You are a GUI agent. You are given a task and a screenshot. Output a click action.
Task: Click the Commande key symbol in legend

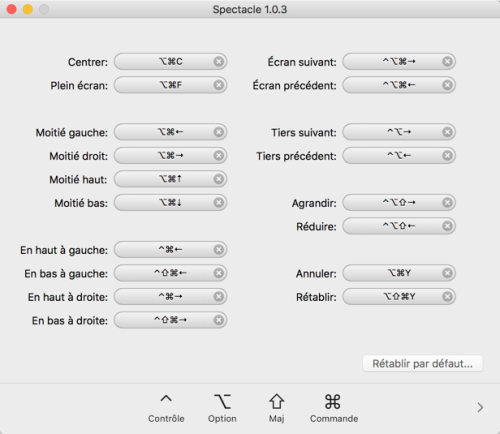333,402
